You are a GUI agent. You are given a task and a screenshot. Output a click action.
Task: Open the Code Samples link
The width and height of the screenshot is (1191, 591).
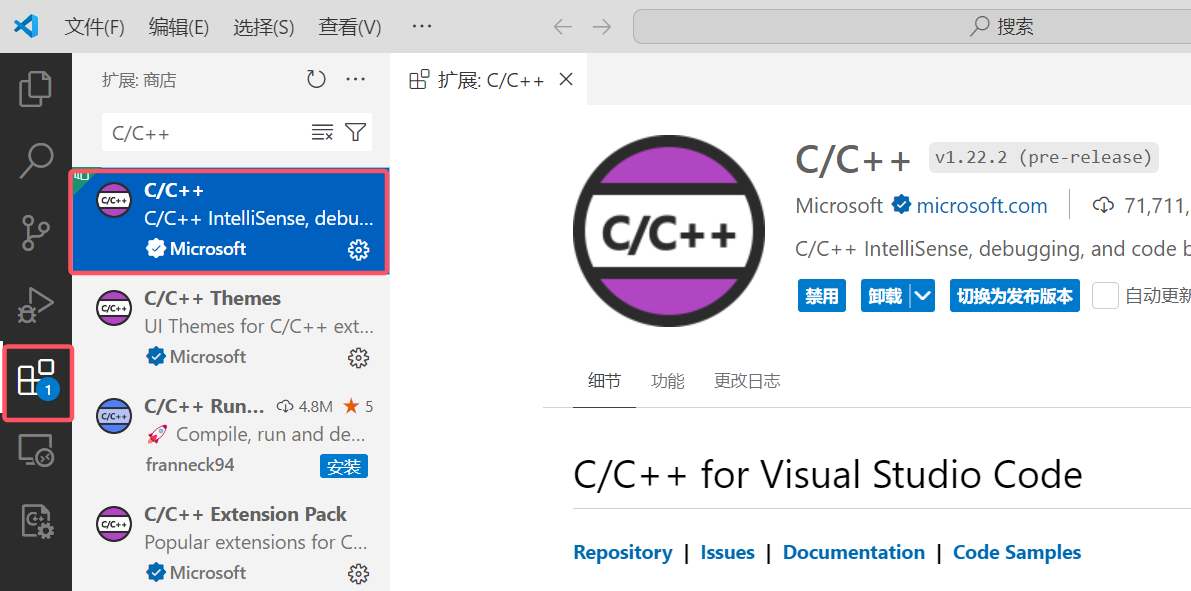pos(1017,552)
